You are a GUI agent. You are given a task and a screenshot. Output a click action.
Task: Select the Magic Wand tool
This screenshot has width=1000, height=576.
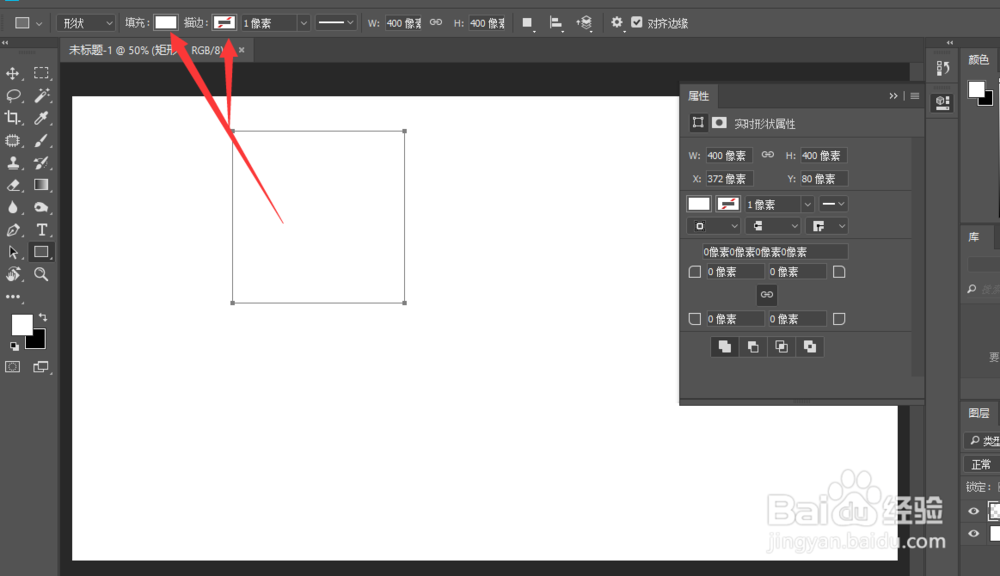41,95
